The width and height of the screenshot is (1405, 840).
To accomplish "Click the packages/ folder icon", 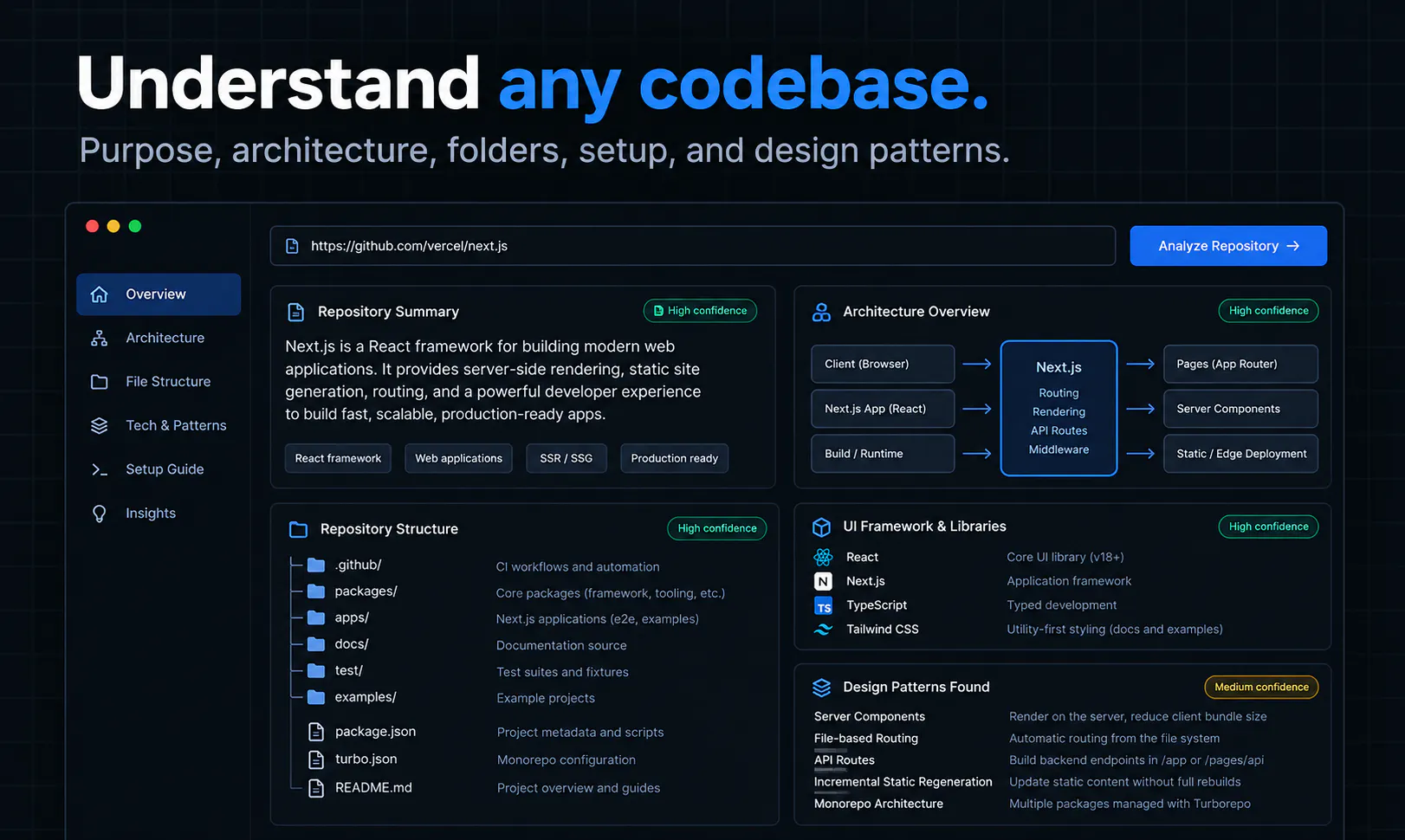I will coord(316,591).
